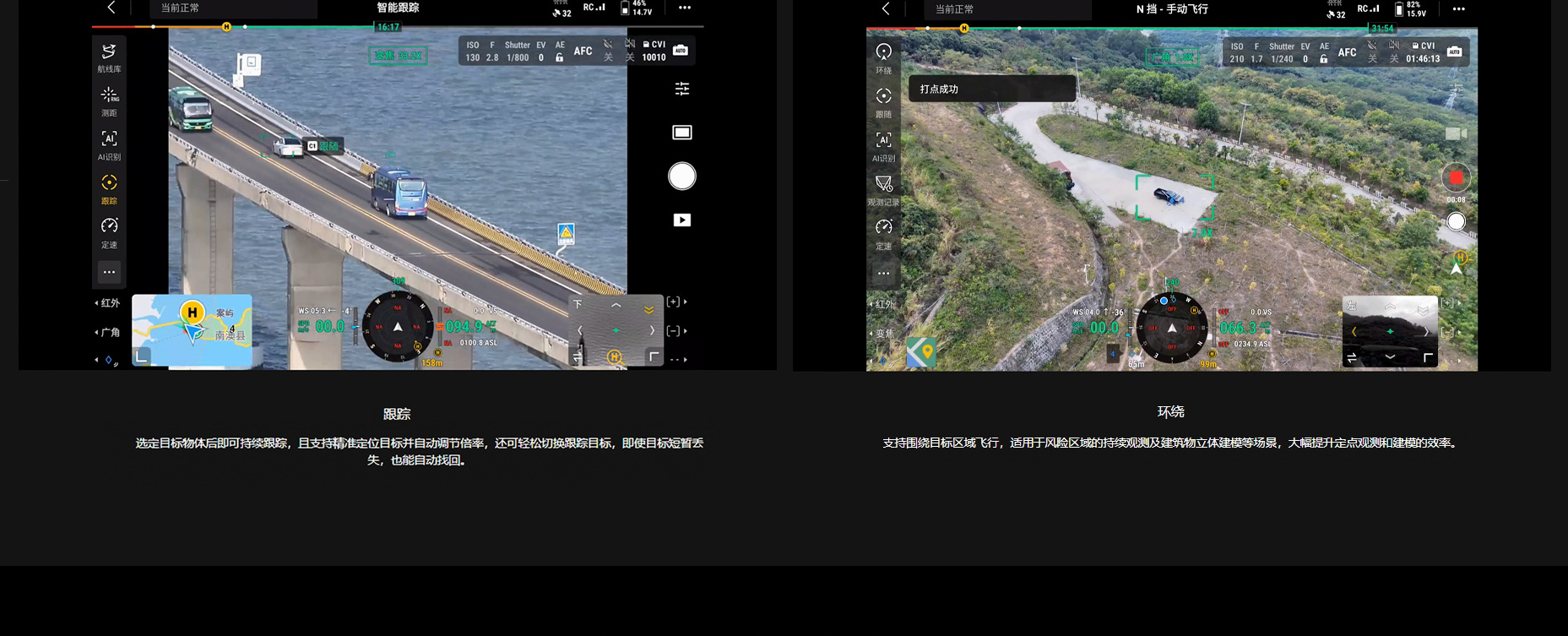This screenshot has height=636, width=1568.
Task: Toggle the highlighted 跟踪 tracking mode
Action: coord(109,188)
